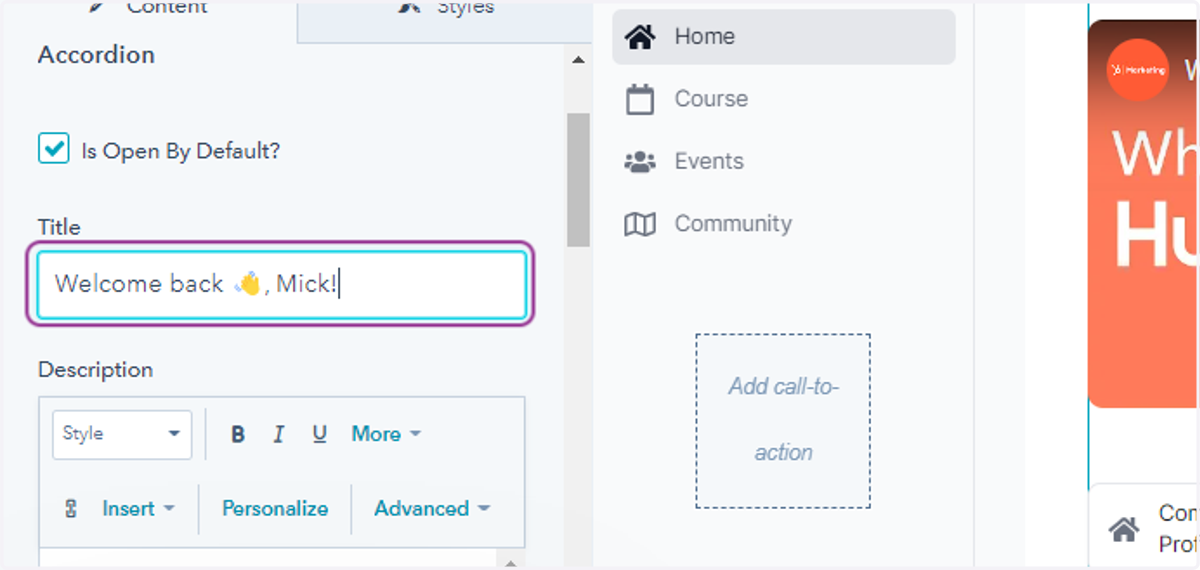Click the Personalize button
The width and height of the screenshot is (1200, 570).
pos(275,508)
